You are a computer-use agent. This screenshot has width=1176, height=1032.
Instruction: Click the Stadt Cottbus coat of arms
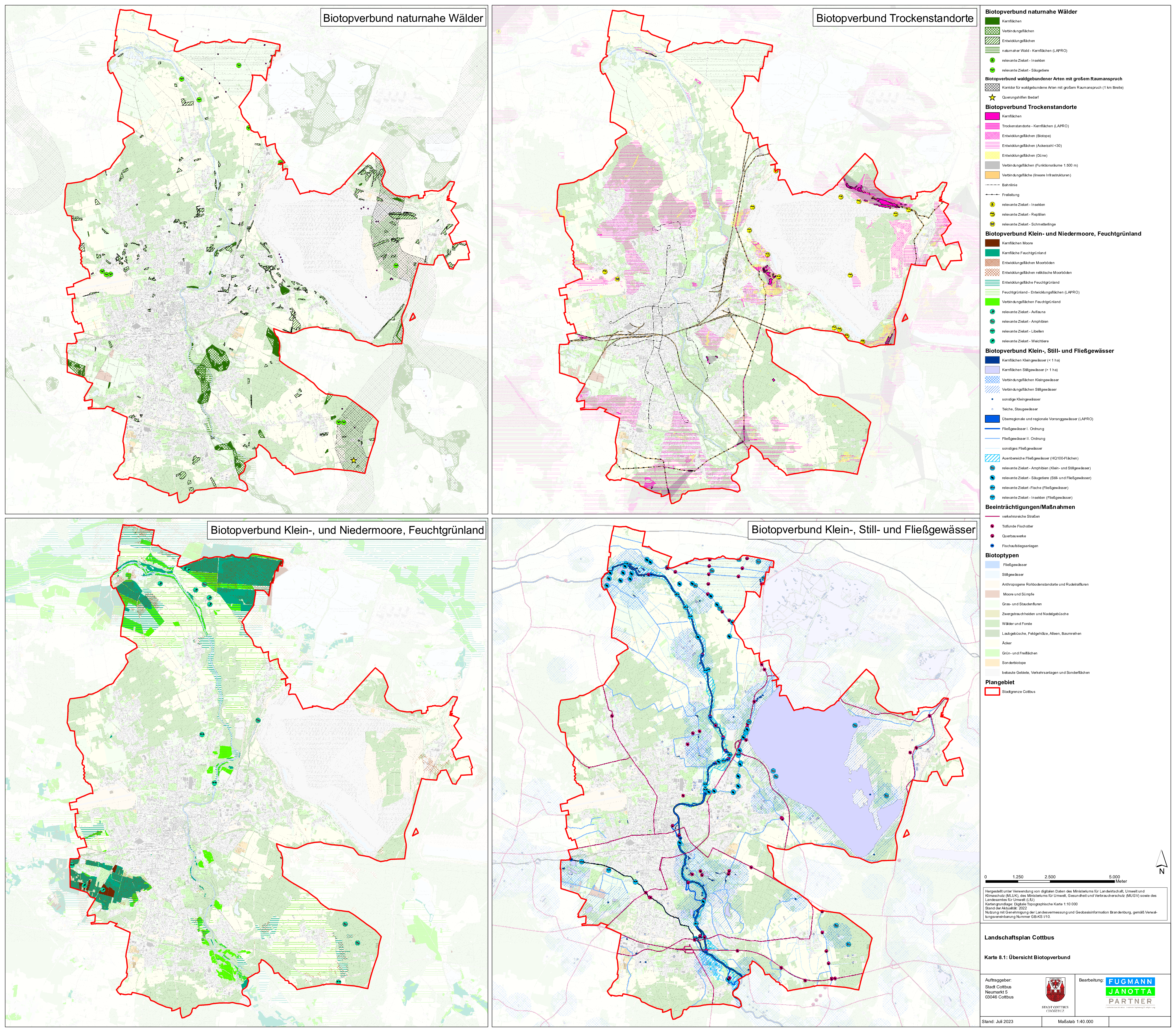[x=1055, y=990]
